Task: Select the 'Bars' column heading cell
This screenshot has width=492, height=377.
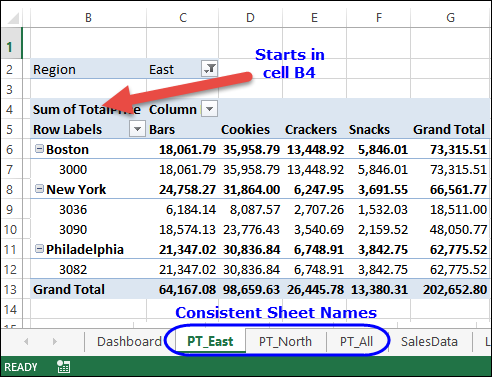Action: [x=183, y=129]
